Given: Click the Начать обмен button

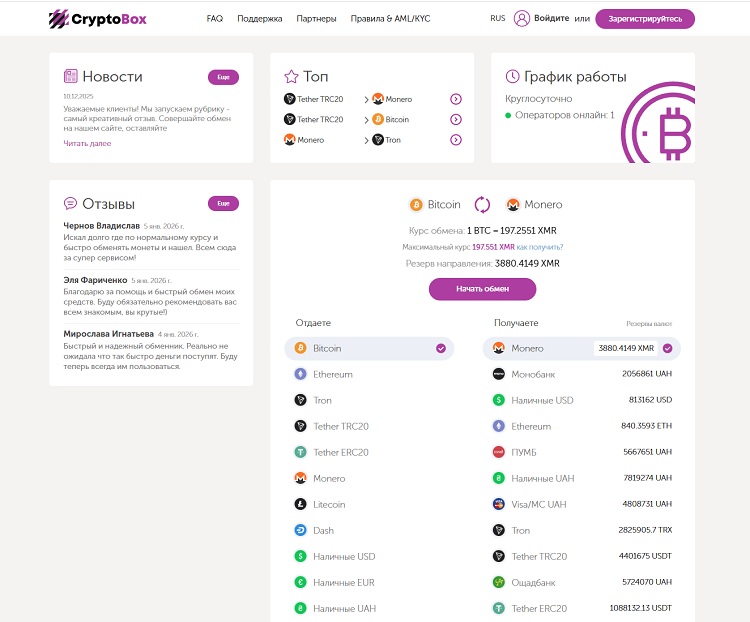Looking at the screenshot, I should (482, 289).
